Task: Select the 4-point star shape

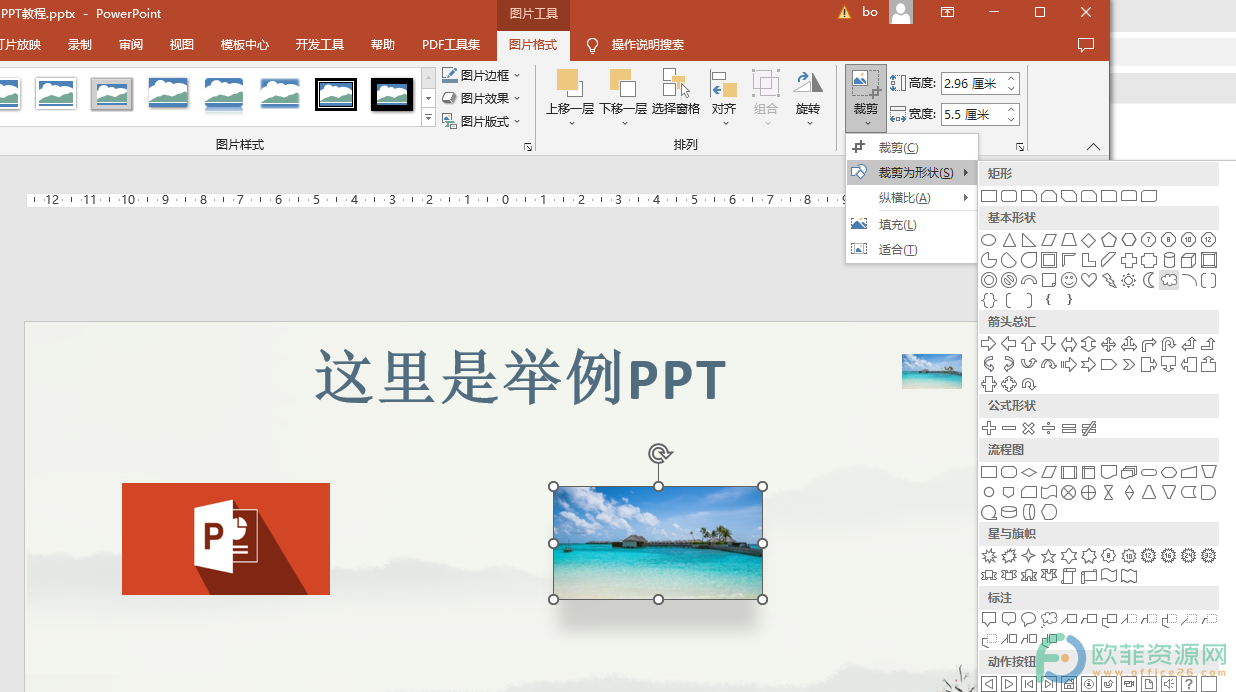Action: (x=1029, y=556)
